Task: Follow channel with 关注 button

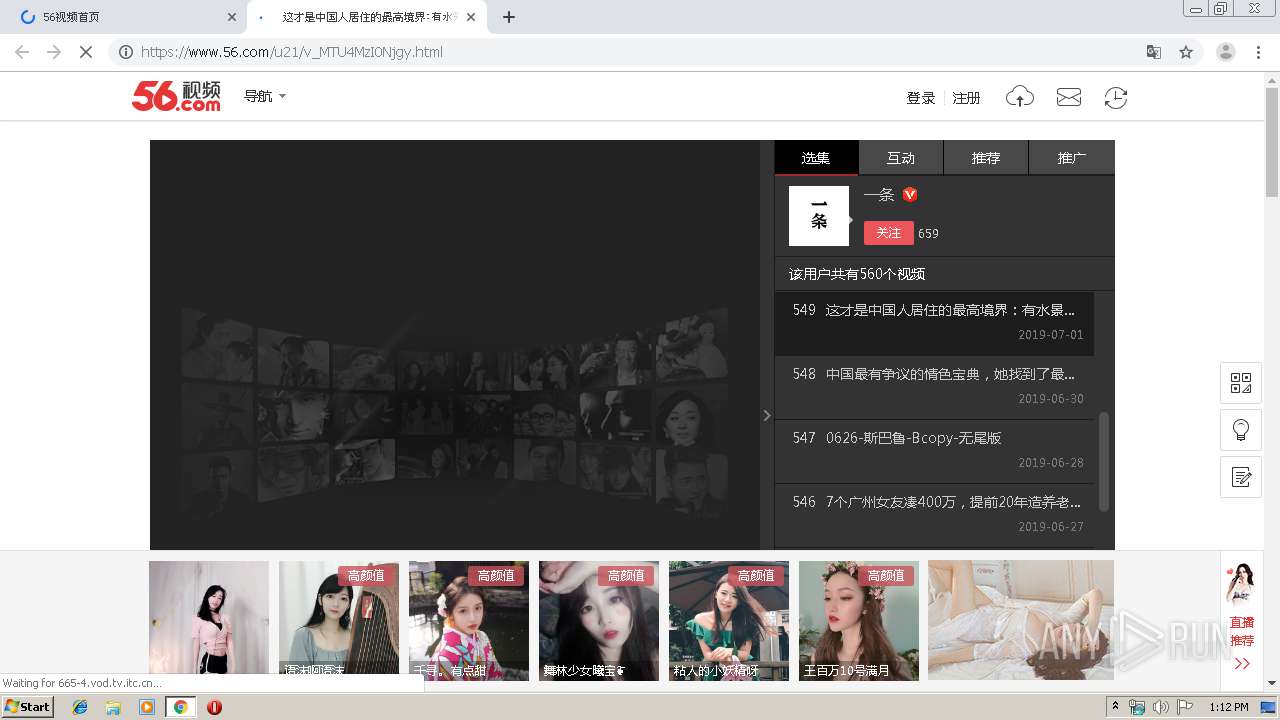Action: [888, 233]
